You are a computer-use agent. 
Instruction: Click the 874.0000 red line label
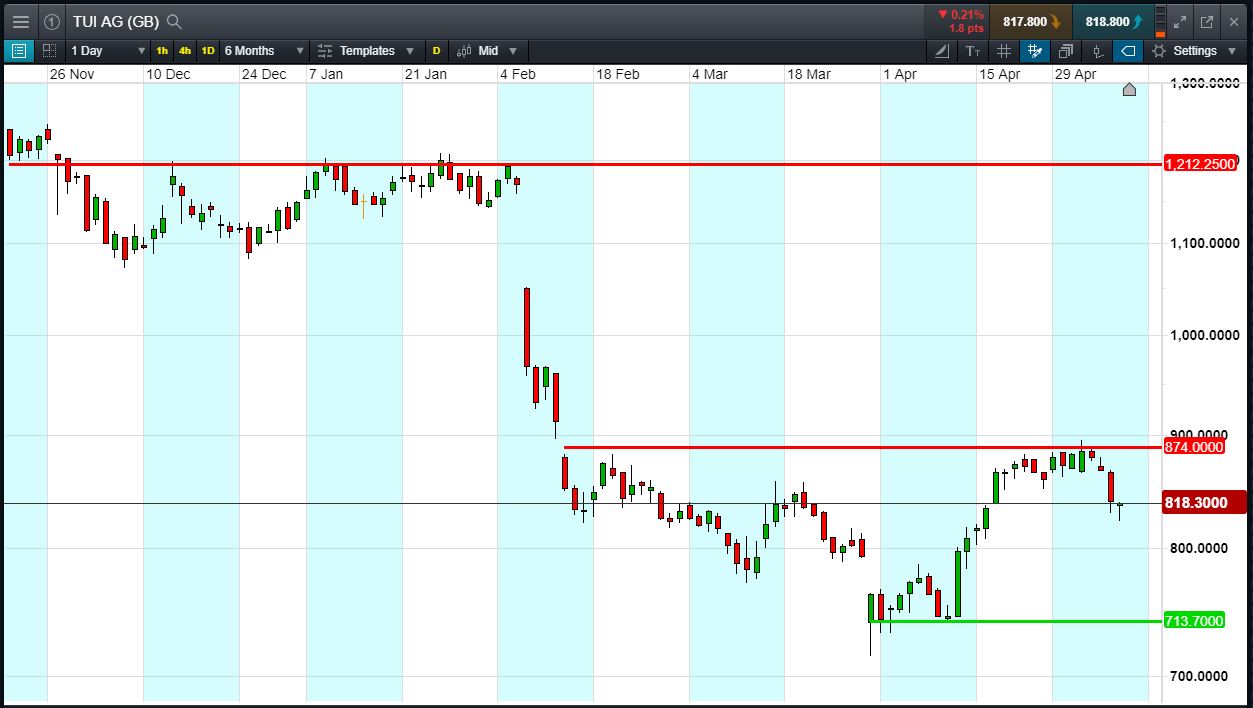(1194, 447)
